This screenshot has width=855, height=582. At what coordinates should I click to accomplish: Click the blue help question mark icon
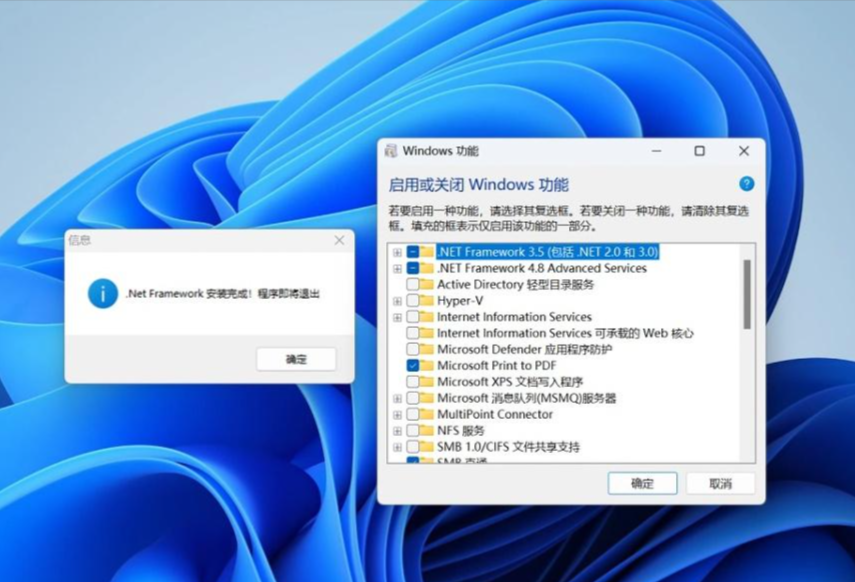pyautogui.click(x=746, y=184)
